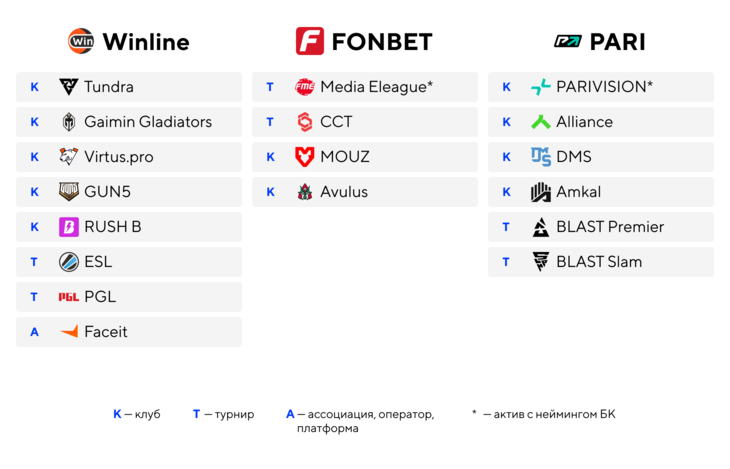Select the GUN5 club row
Viewport: 730px width, 469px height.
tap(129, 192)
